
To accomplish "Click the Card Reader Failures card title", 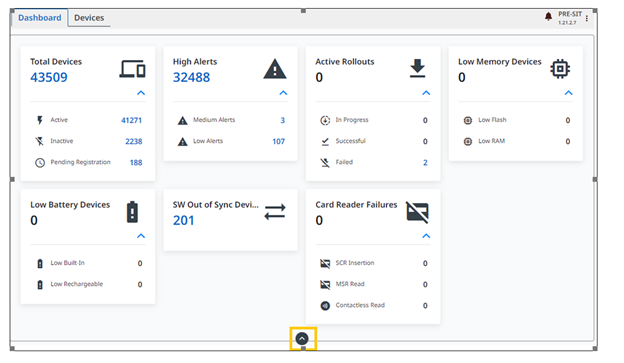I will pyautogui.click(x=357, y=205).
